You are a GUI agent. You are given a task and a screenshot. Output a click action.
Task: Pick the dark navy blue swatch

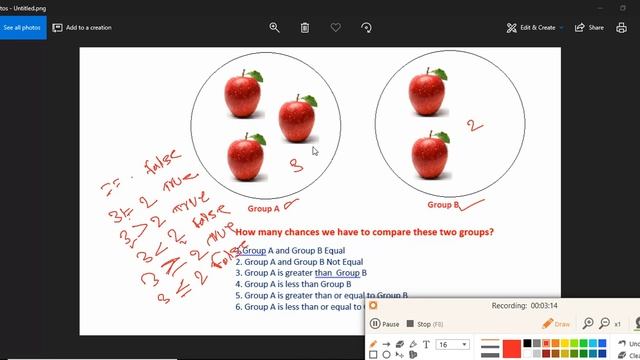coord(602,354)
